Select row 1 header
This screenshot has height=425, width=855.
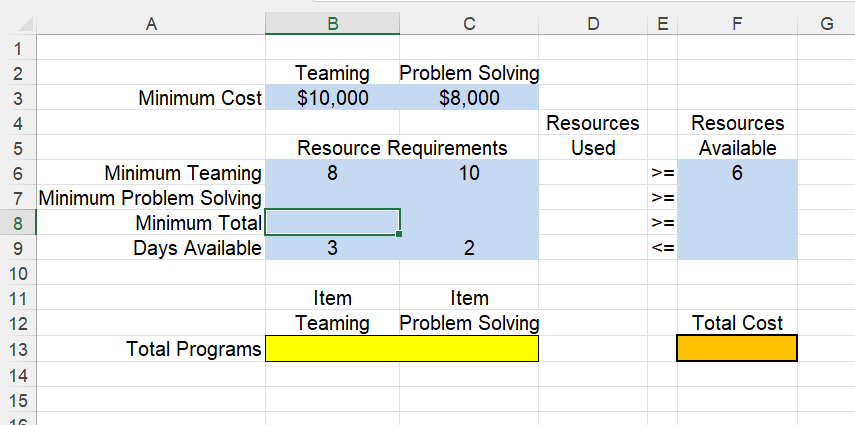(18, 47)
